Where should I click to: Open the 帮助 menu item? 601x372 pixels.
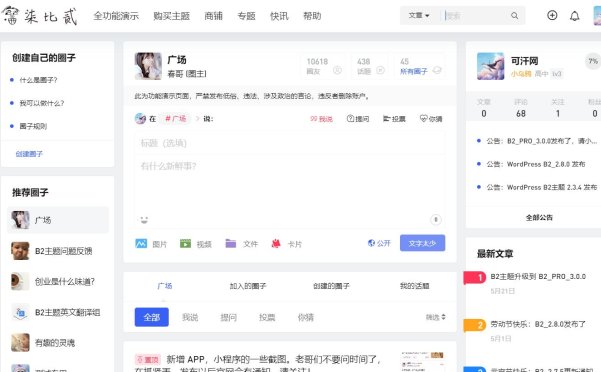point(312,16)
